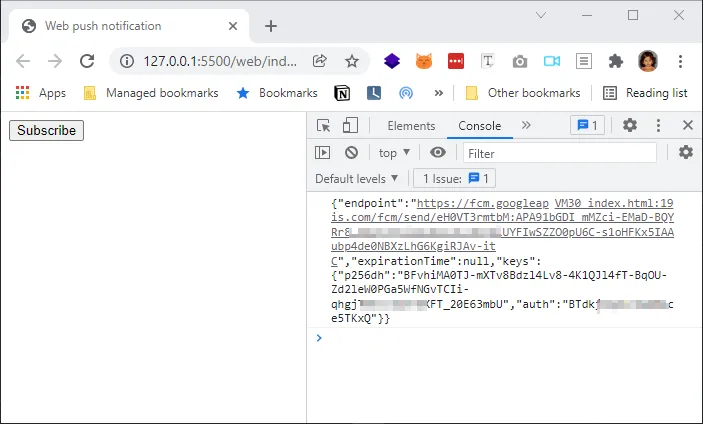Open a new tab with plus button

click(271, 26)
